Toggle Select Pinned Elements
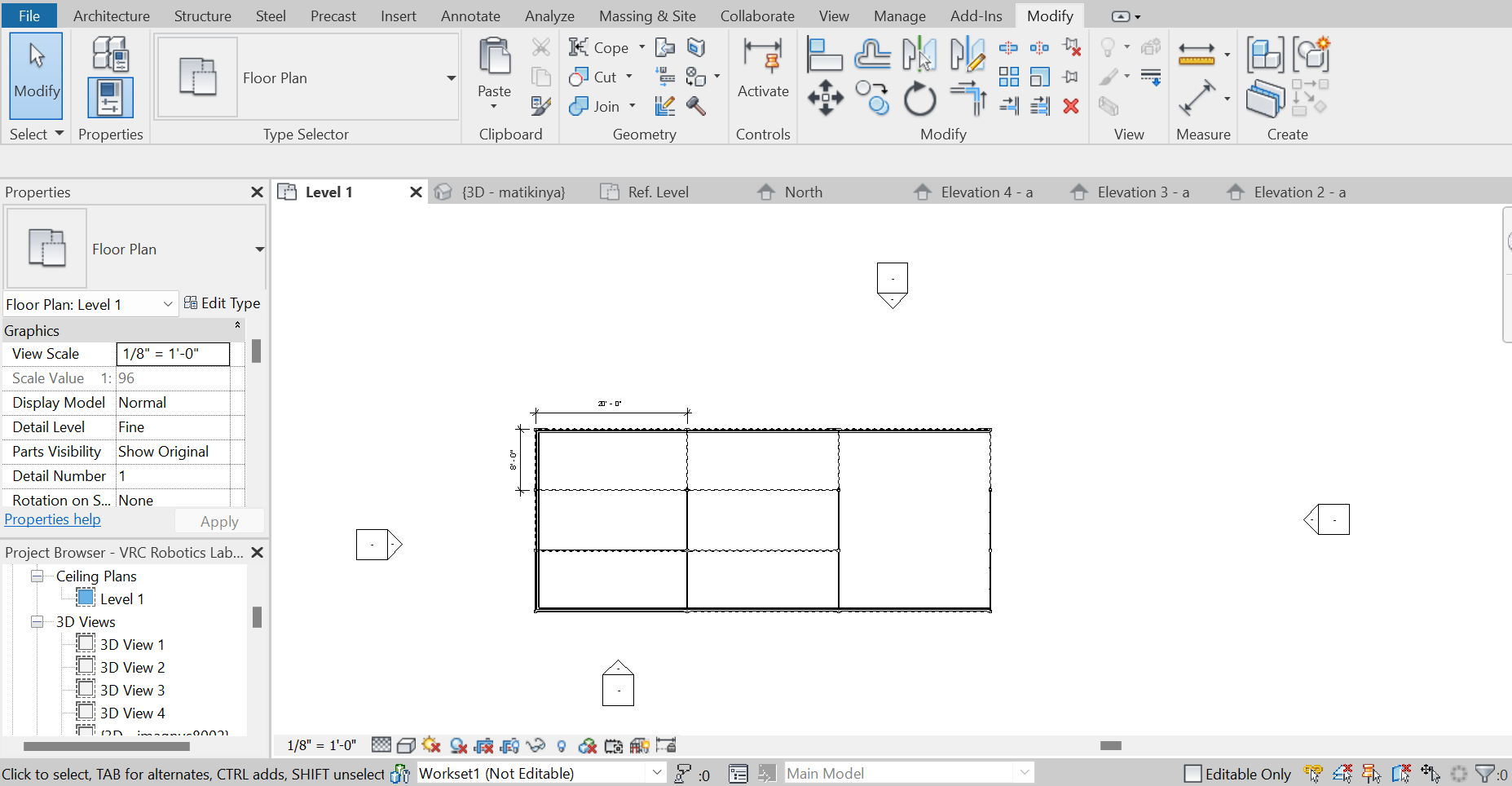This screenshot has height=786, width=1512. (1372, 773)
